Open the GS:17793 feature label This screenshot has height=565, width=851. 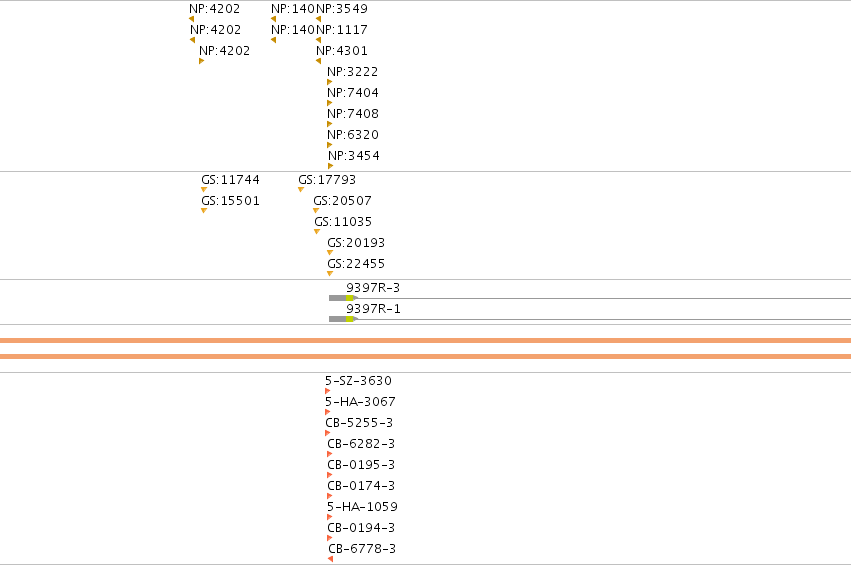pos(327,180)
